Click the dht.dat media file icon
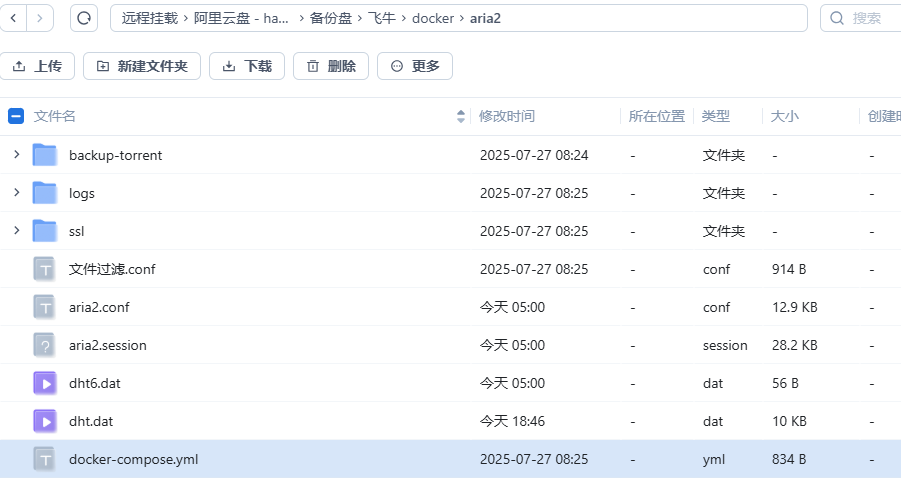This screenshot has width=901, height=478. click(x=45, y=421)
